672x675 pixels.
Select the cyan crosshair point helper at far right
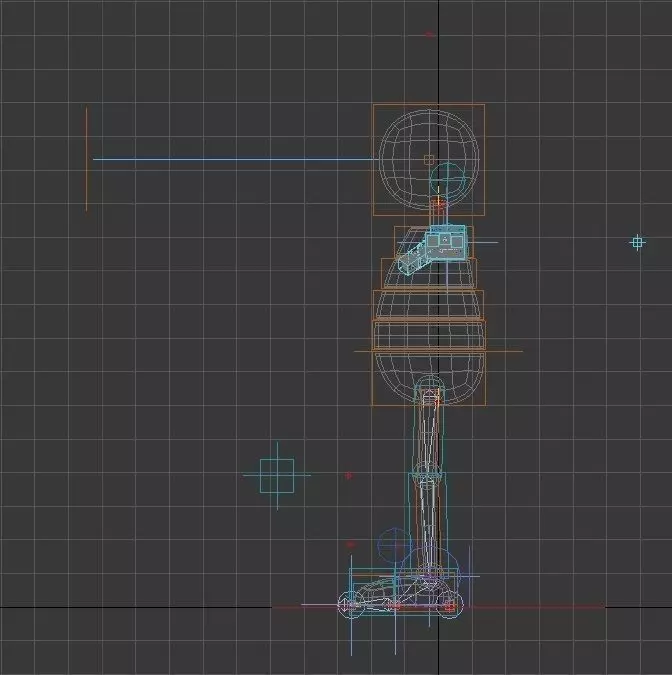[638, 242]
